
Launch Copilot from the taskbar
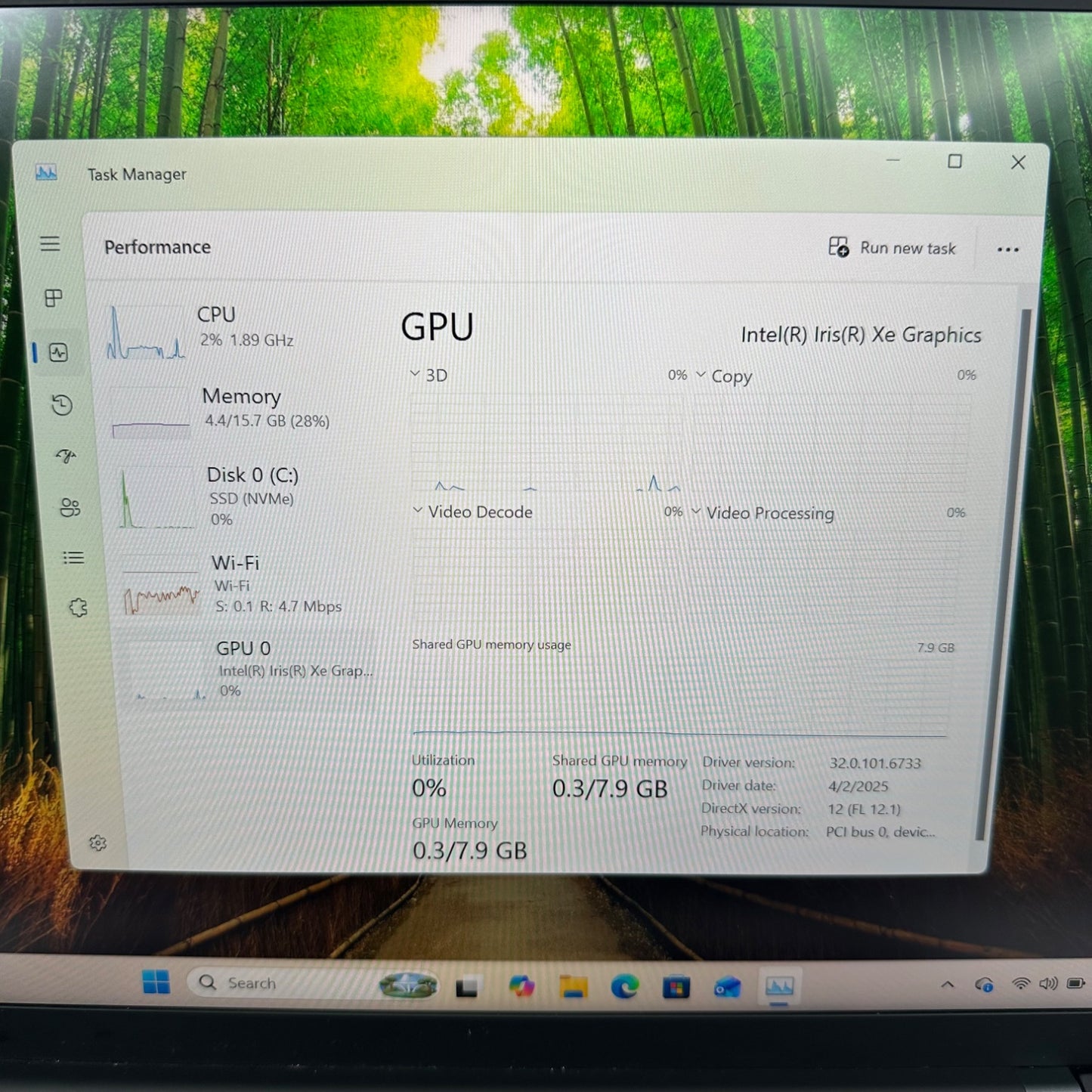pyautogui.click(x=521, y=986)
